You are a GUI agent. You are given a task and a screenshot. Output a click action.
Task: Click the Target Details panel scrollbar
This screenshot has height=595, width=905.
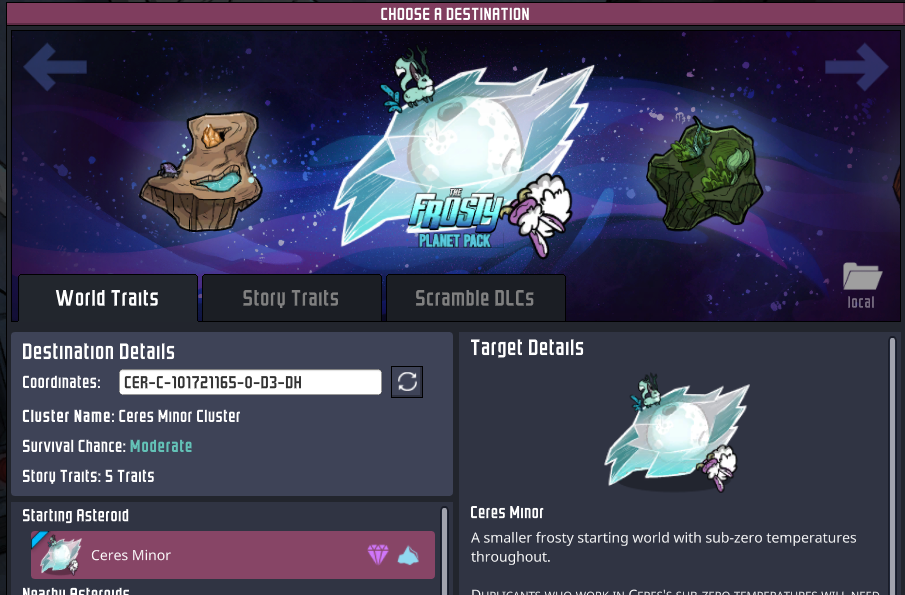click(892, 465)
